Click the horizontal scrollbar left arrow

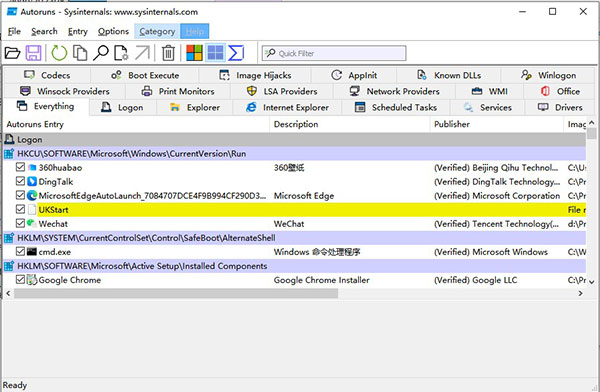tap(8, 293)
